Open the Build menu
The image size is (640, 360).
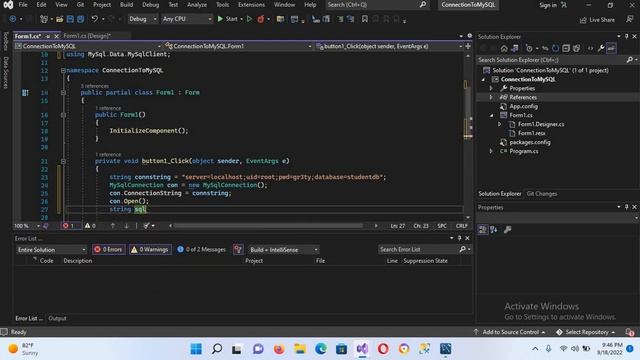pos(126,5)
